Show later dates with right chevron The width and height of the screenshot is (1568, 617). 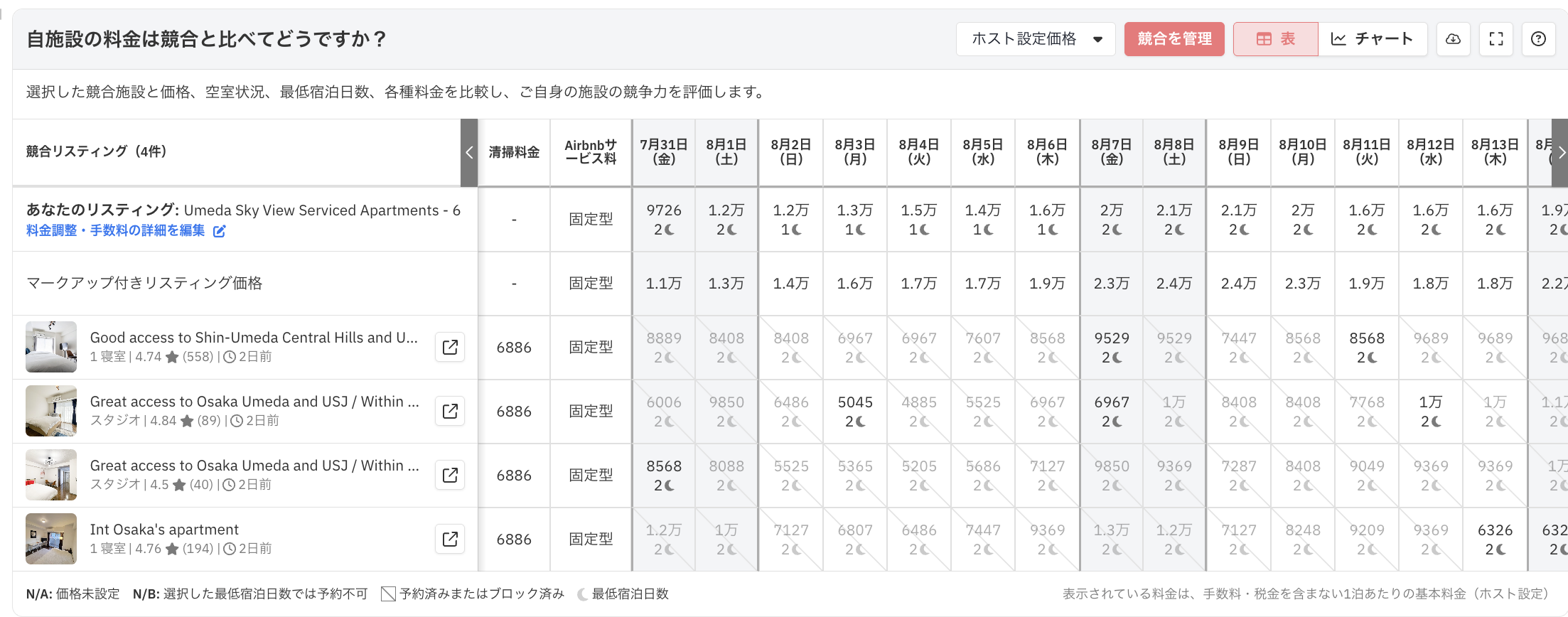tap(1560, 153)
